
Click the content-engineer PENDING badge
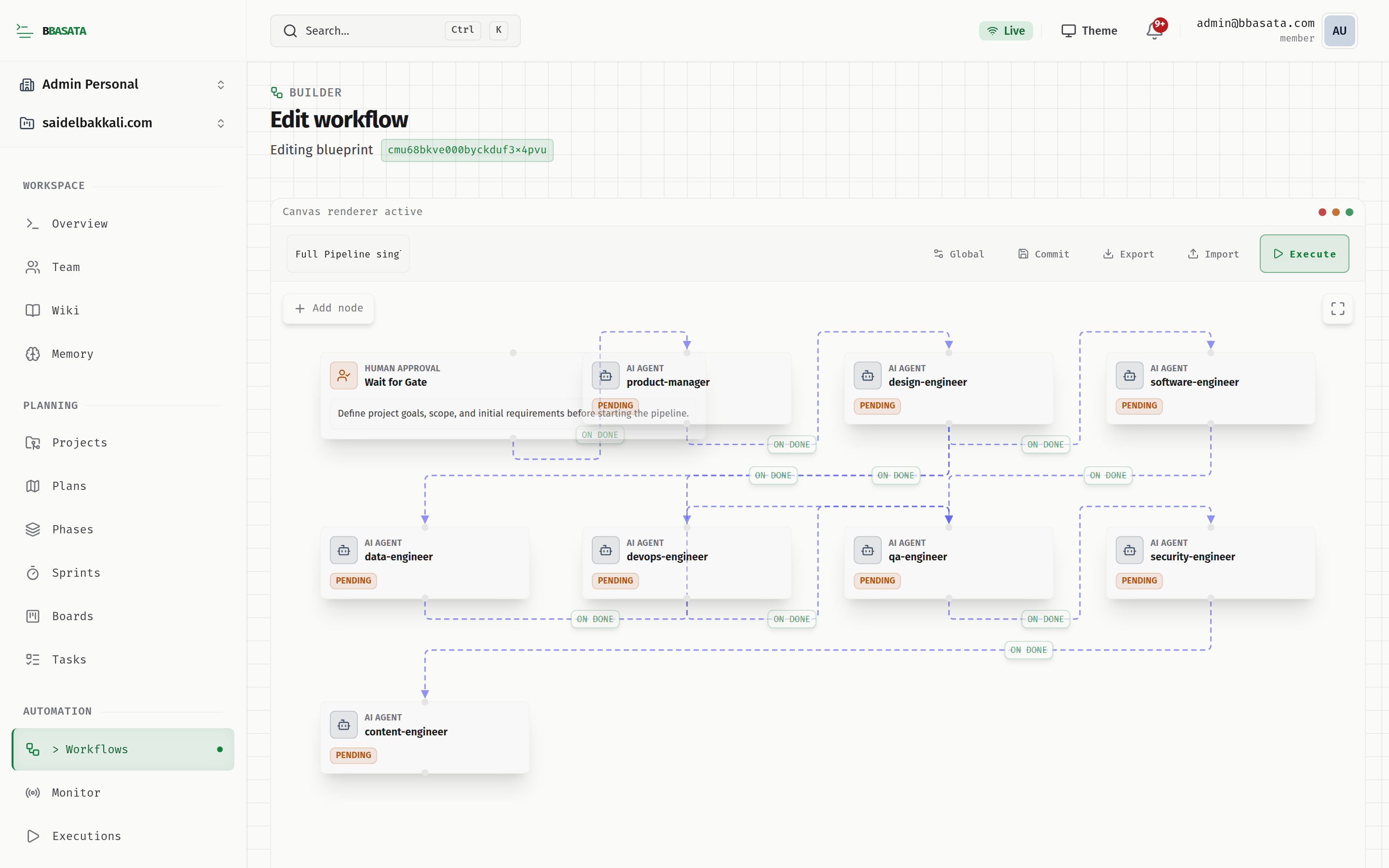click(x=353, y=756)
